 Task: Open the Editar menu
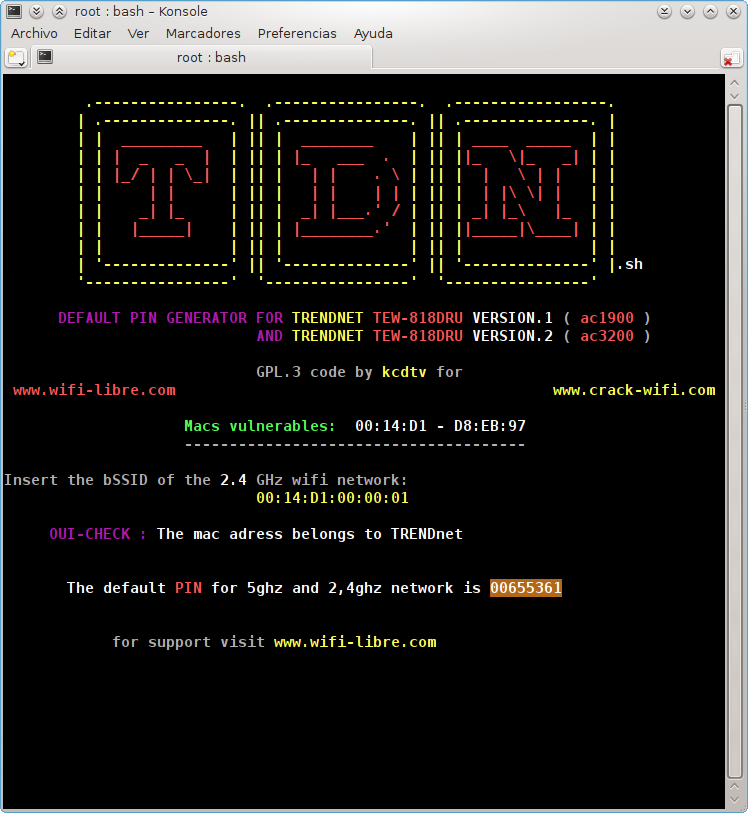tap(92, 34)
